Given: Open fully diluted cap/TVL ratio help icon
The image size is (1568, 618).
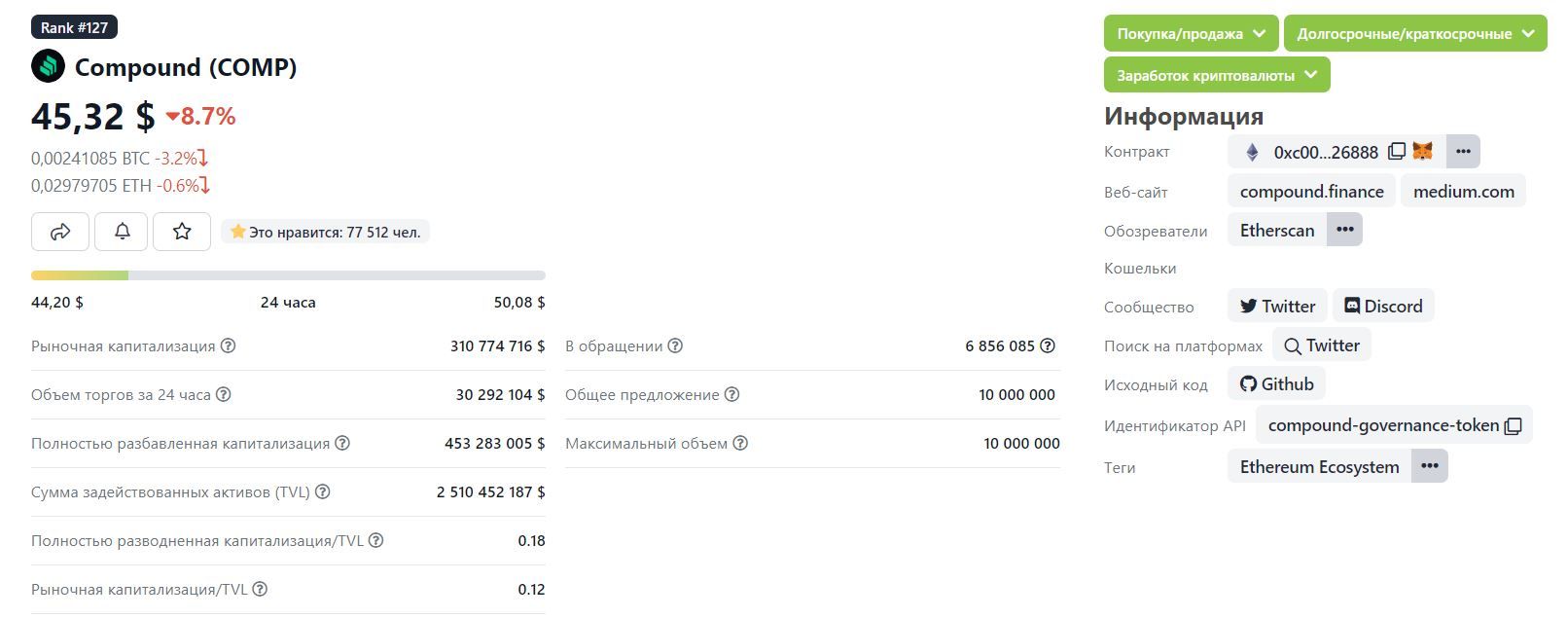Looking at the screenshot, I should pyautogui.click(x=376, y=540).
